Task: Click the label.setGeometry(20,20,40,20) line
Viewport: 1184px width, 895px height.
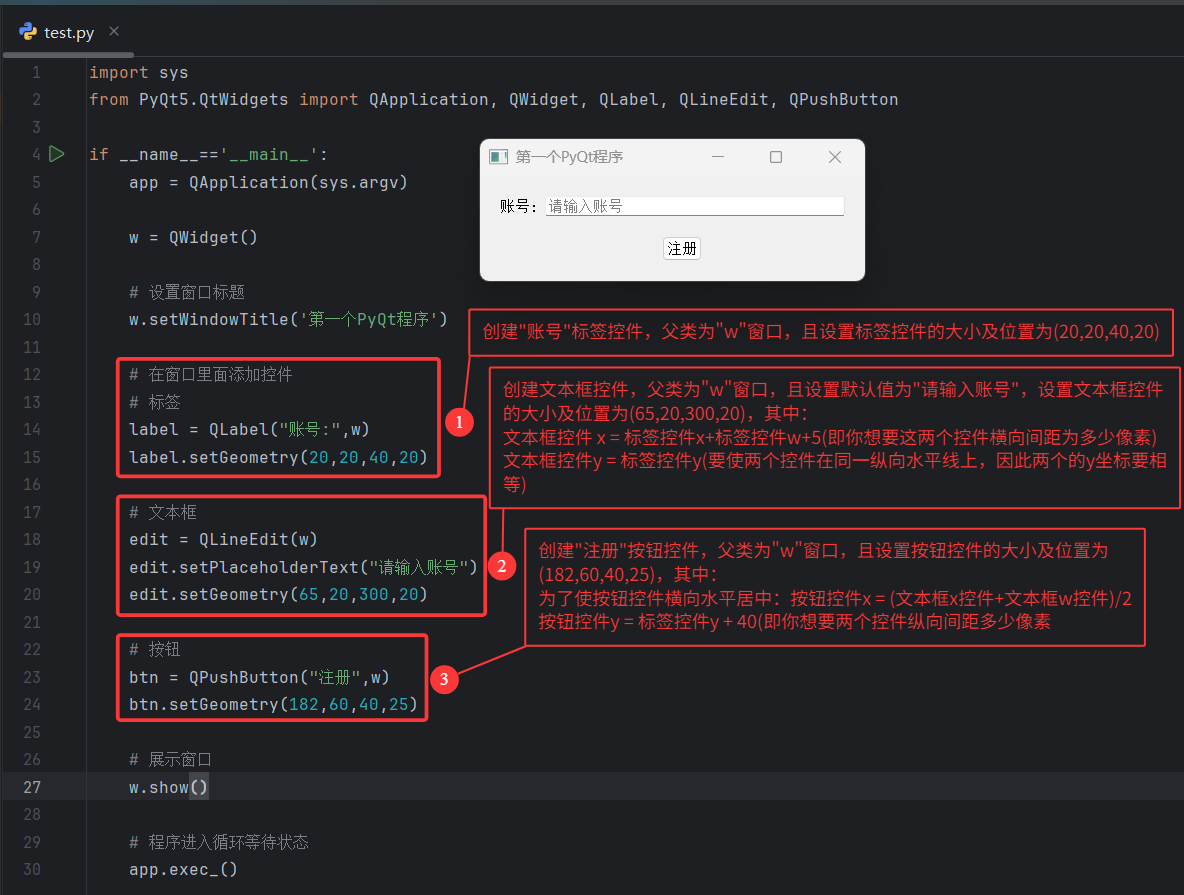Action: coord(279,457)
